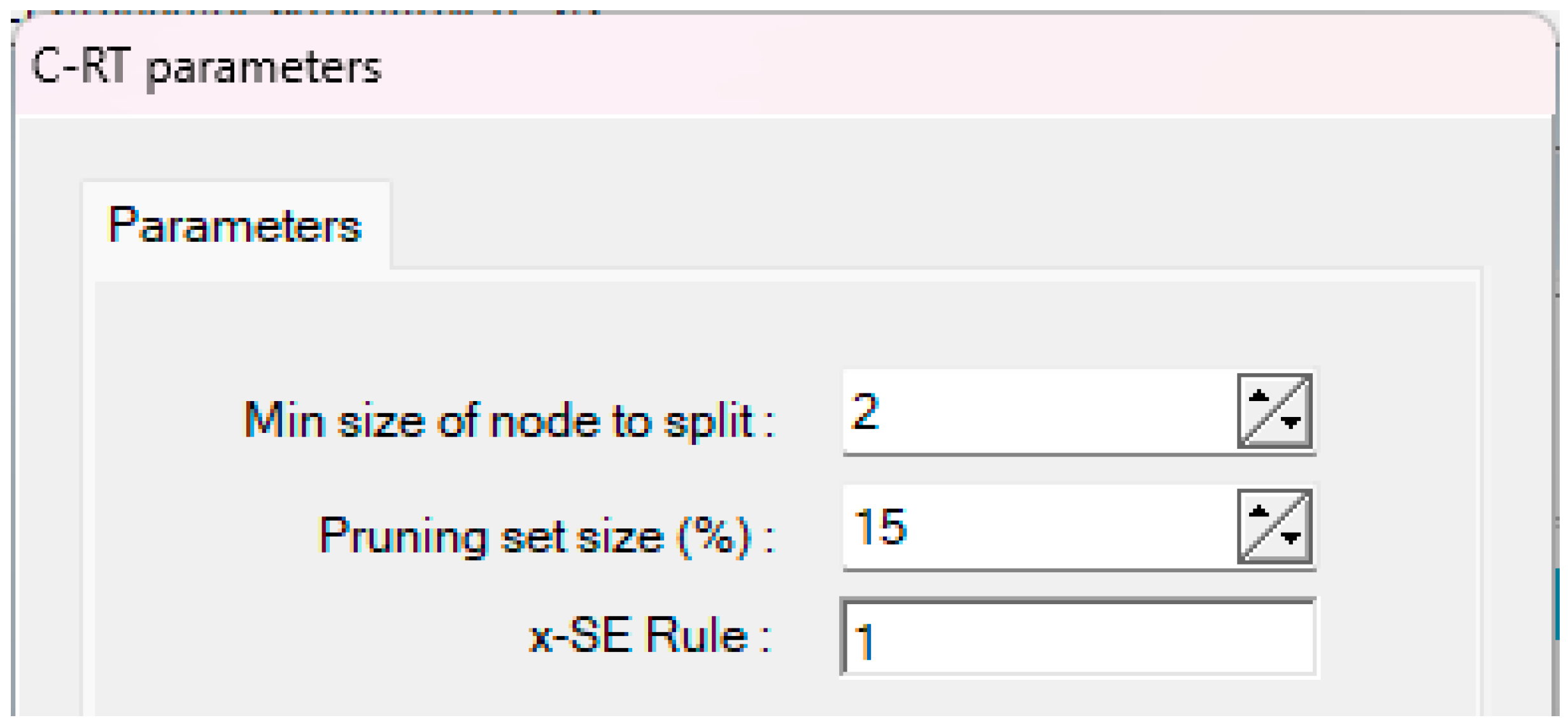Place cursor on the value 15 in Pruning size
The width and height of the screenshot is (1568, 727).
[x=880, y=527]
